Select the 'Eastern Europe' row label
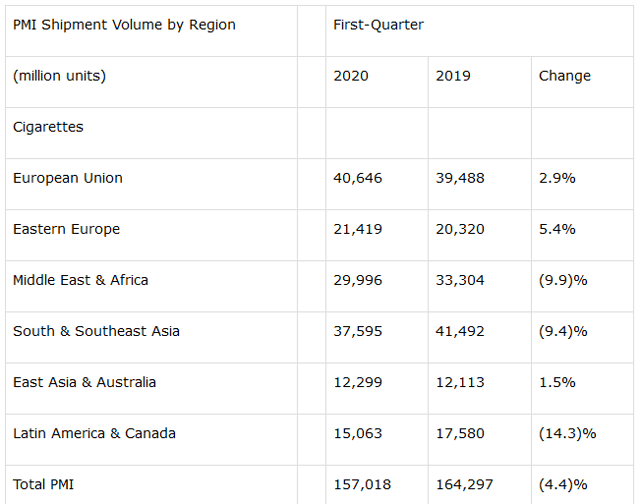Viewport: 640px width, 504px height. click(66, 229)
